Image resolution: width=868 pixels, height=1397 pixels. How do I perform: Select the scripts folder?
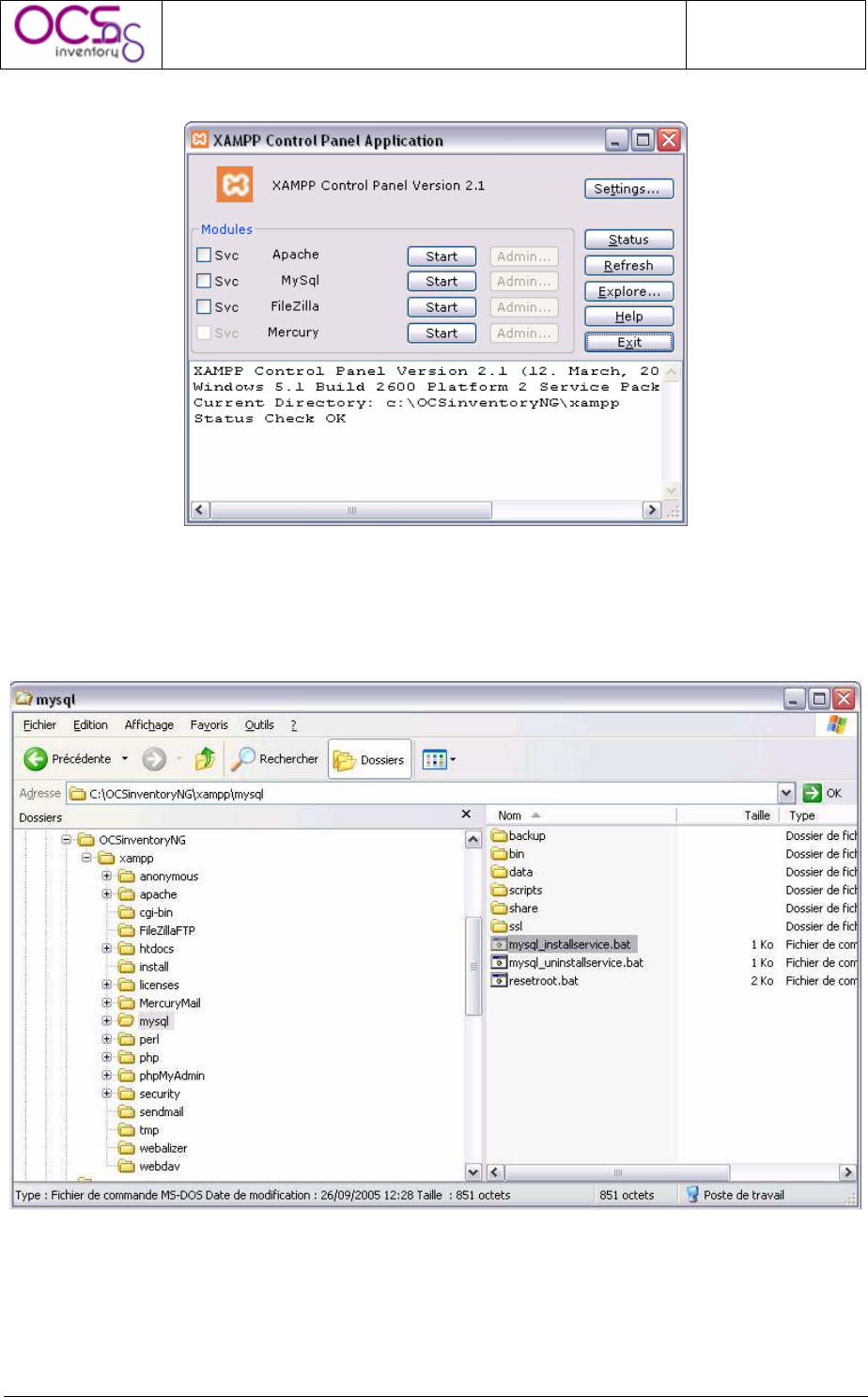(x=518, y=890)
